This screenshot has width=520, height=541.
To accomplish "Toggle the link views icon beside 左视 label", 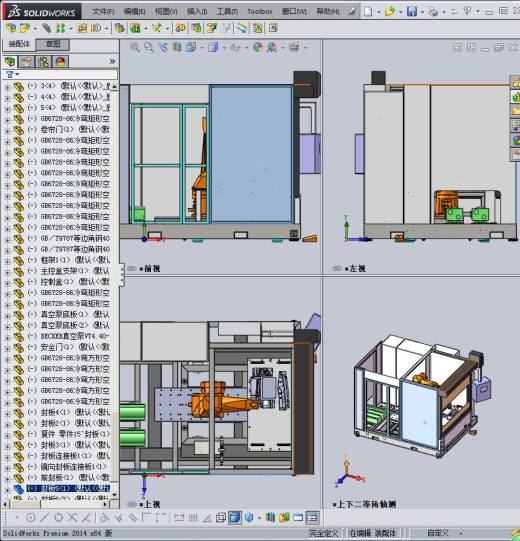I will (337, 268).
